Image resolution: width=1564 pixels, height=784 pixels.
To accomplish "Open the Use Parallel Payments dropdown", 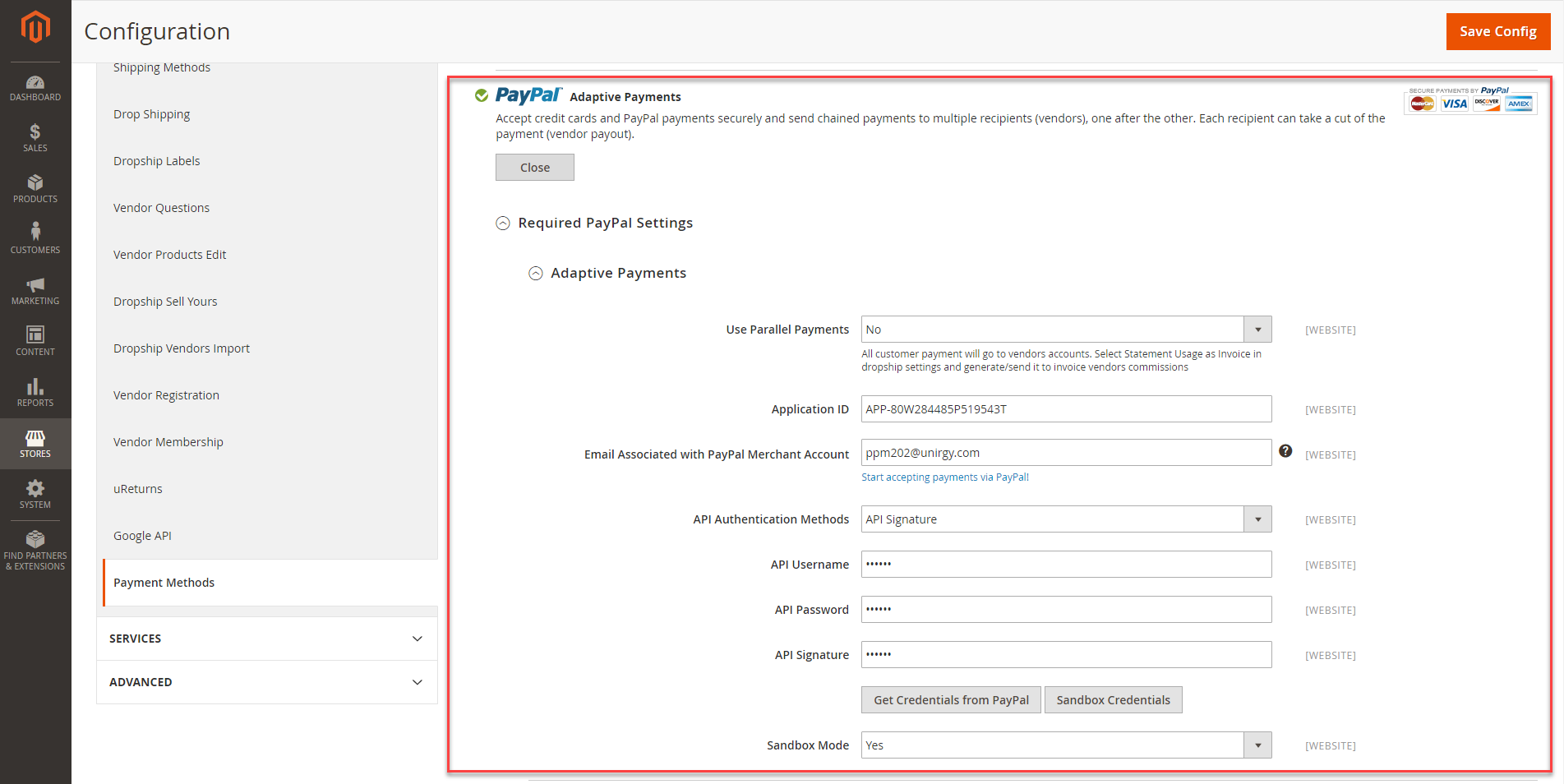I will click(1066, 330).
